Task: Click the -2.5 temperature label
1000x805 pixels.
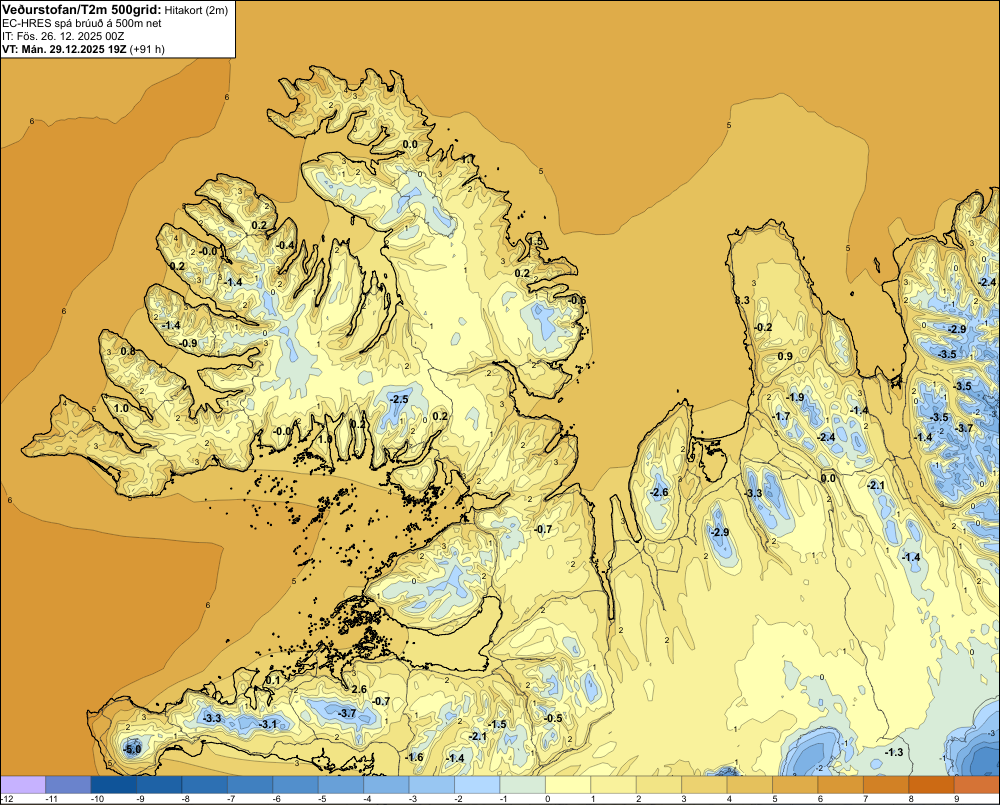Action: [x=399, y=399]
